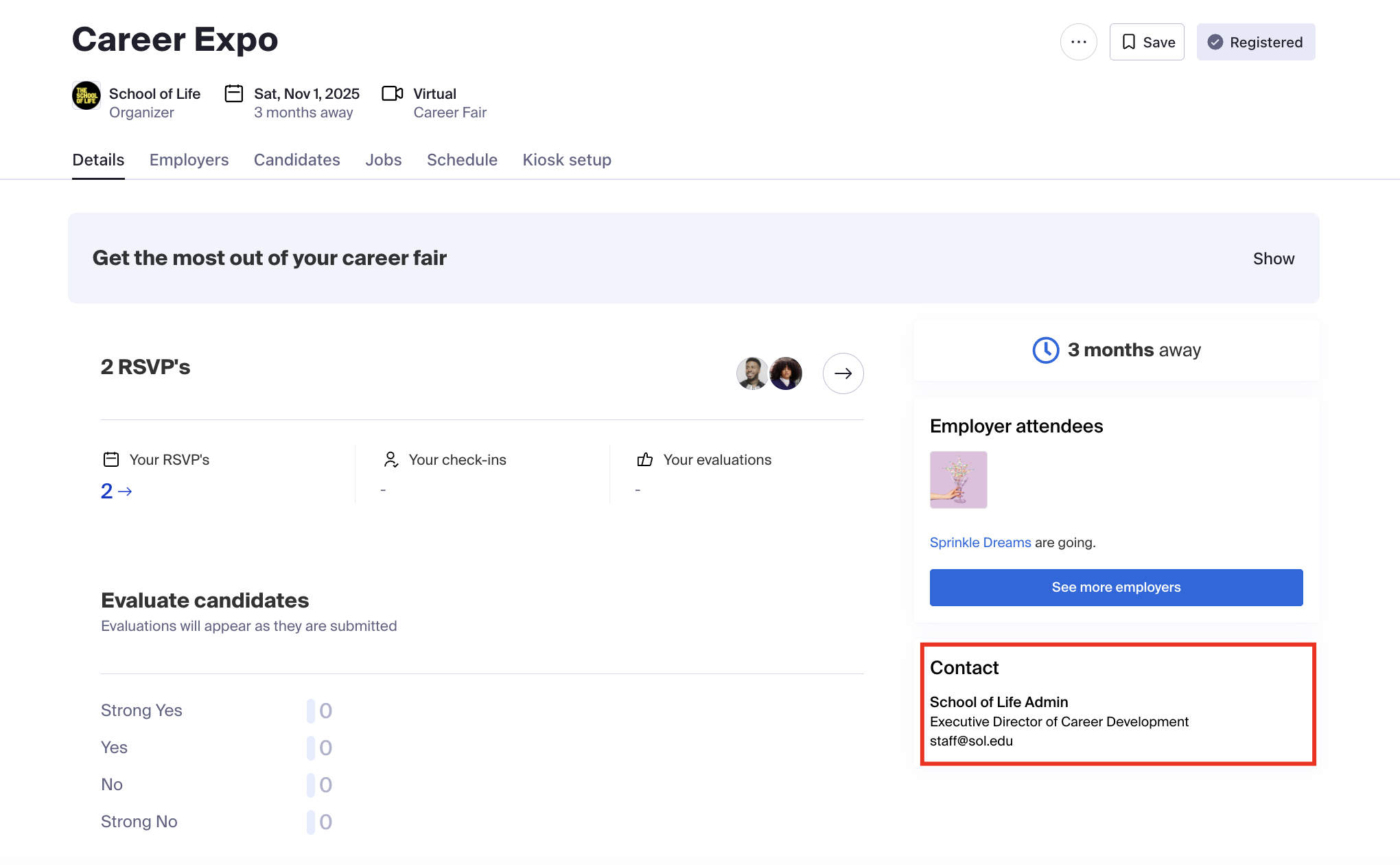
Task: Click the second RSVP attendee avatar
Action: [786, 373]
